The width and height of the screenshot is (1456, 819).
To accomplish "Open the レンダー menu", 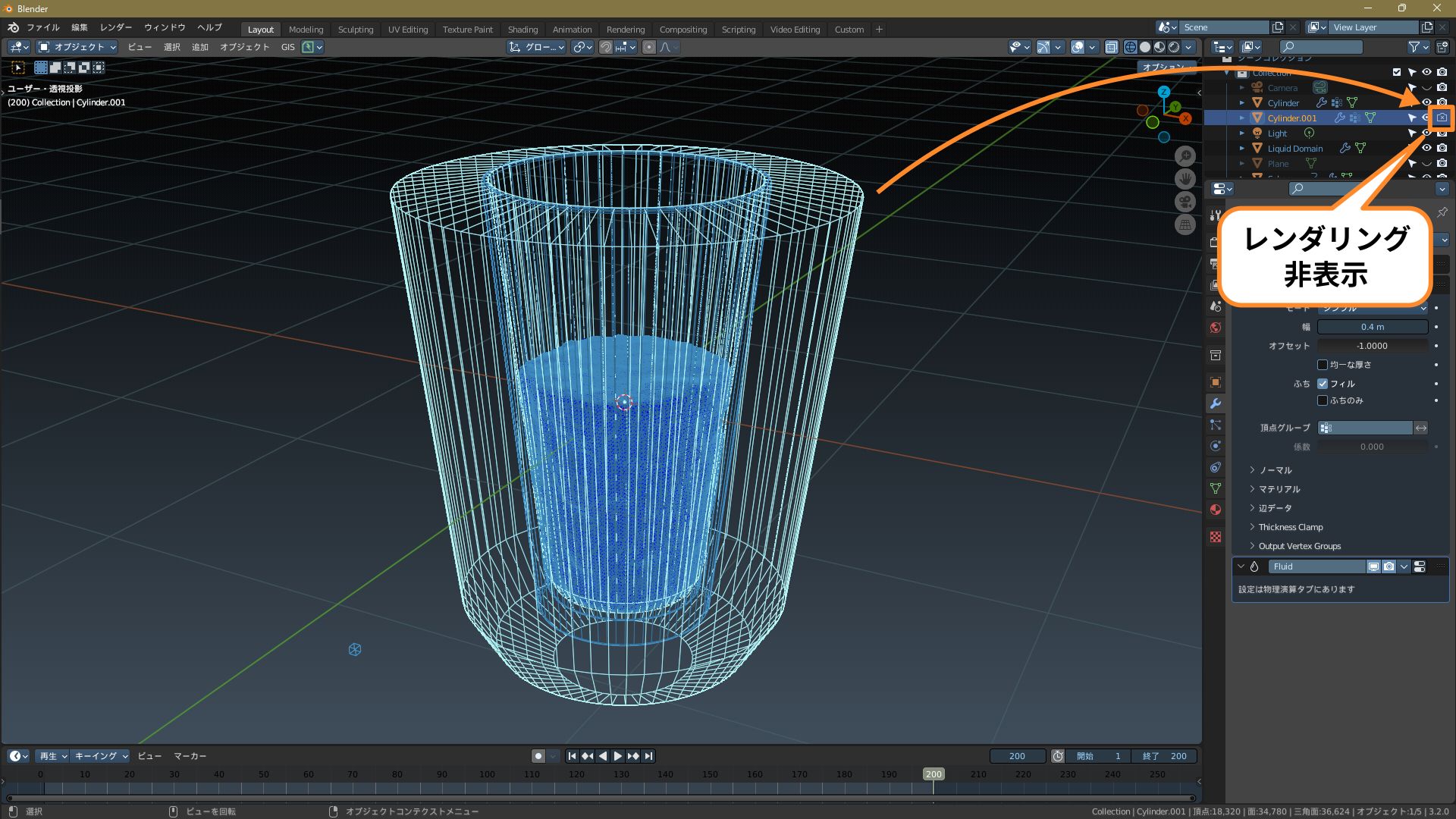I will coord(115,27).
